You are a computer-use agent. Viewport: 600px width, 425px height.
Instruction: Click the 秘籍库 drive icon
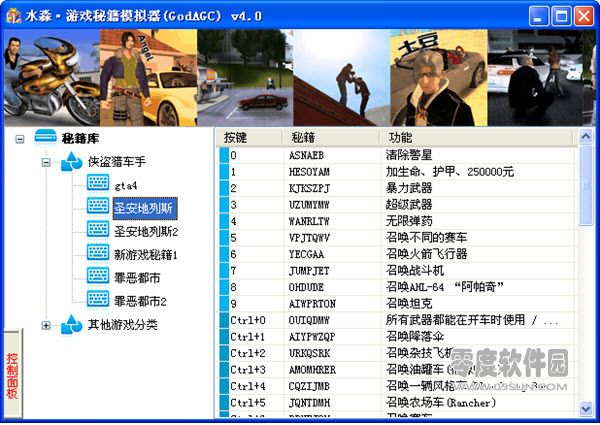tap(46, 137)
